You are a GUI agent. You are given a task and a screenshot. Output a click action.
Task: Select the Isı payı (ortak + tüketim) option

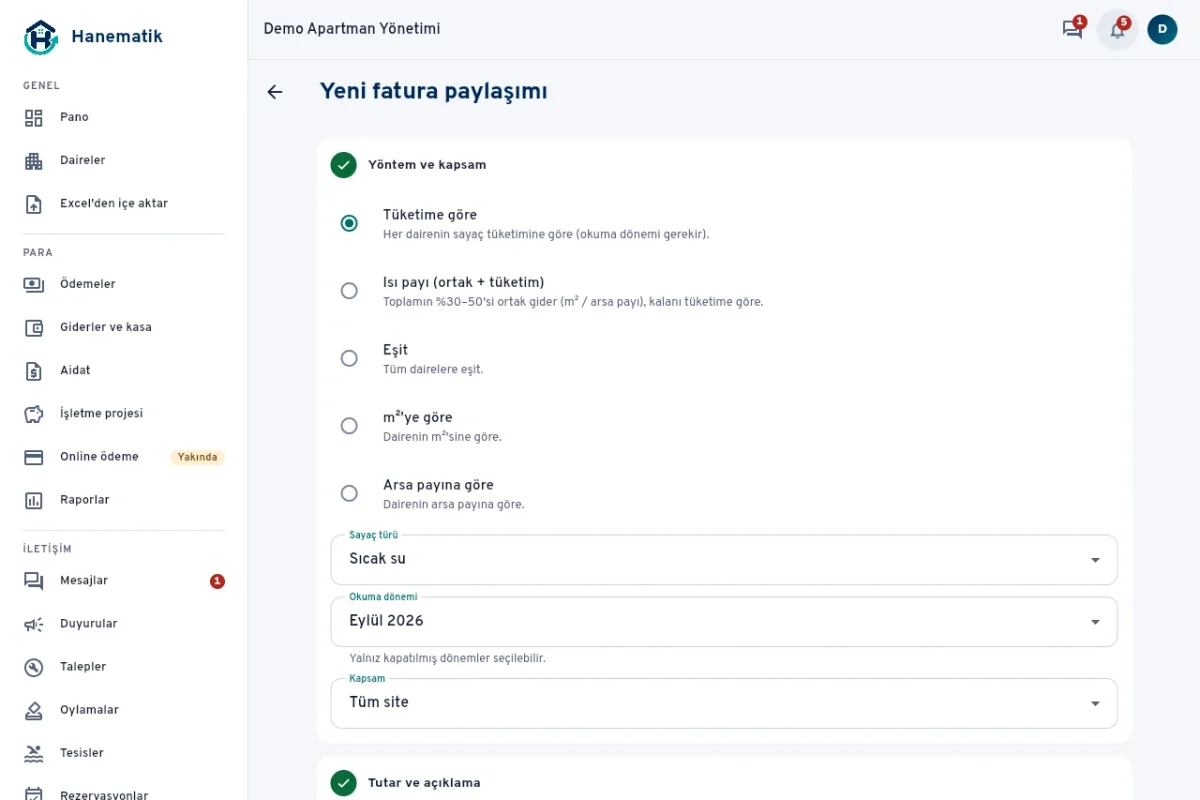pyautogui.click(x=349, y=291)
